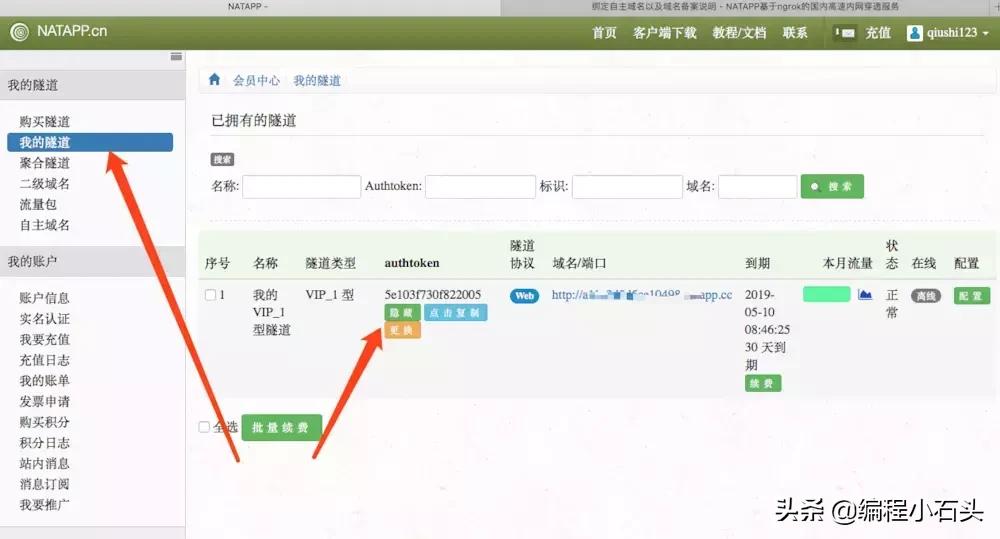Click the 续费 renew button under expiry
The image size is (1000, 539).
click(763, 383)
